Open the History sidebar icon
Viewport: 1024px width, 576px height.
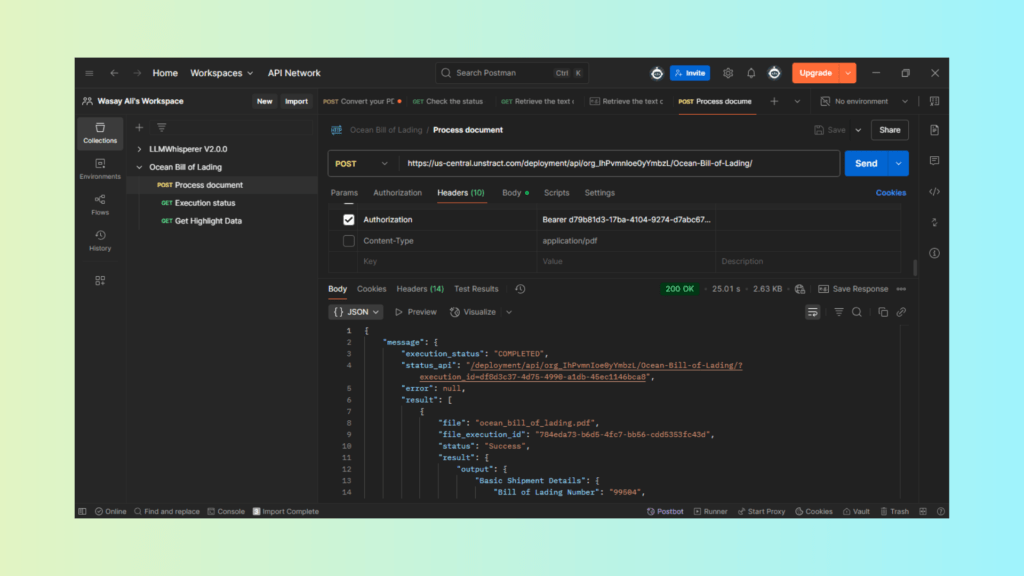(x=100, y=240)
